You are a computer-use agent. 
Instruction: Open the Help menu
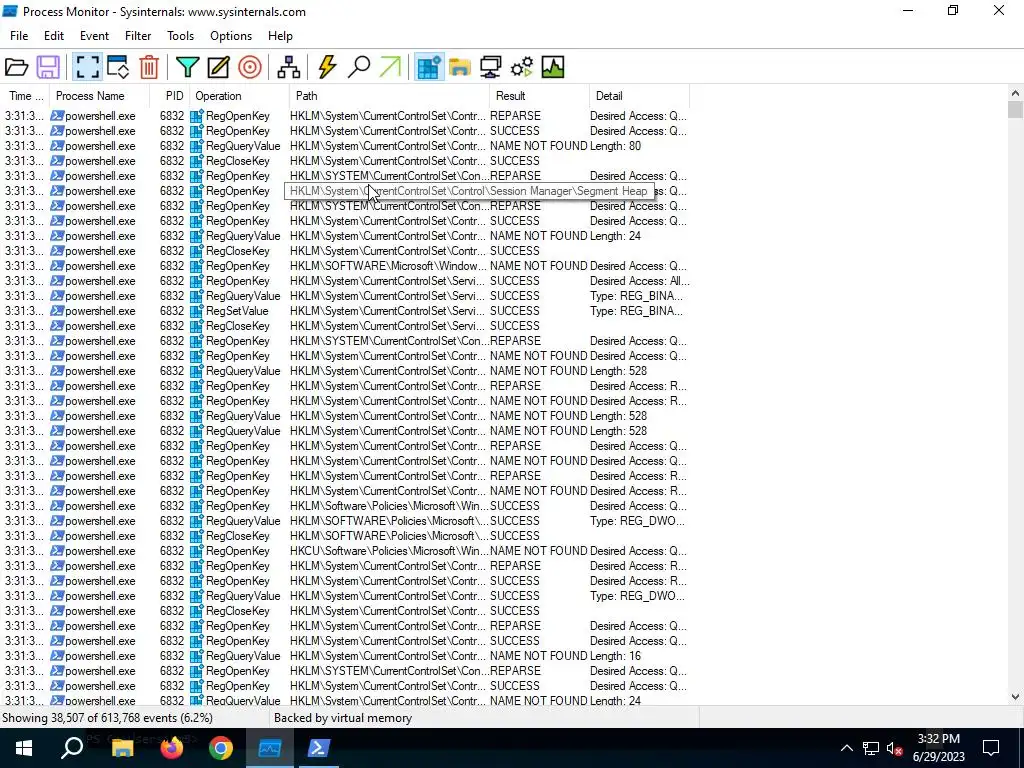[x=280, y=36]
